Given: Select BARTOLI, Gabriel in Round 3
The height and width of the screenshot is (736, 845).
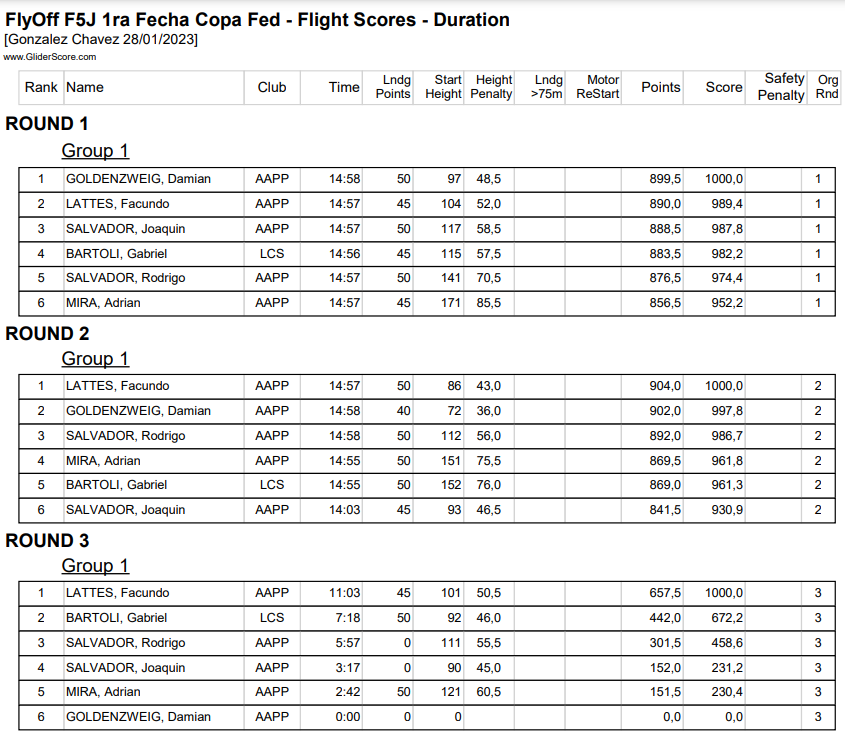Looking at the screenshot, I should tap(116, 617).
